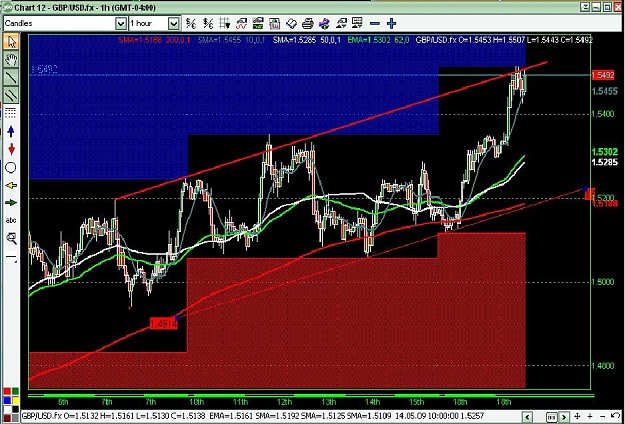The height and width of the screenshot is (424, 625).
Task: Pick the white color swatch
Action: [7, 409]
